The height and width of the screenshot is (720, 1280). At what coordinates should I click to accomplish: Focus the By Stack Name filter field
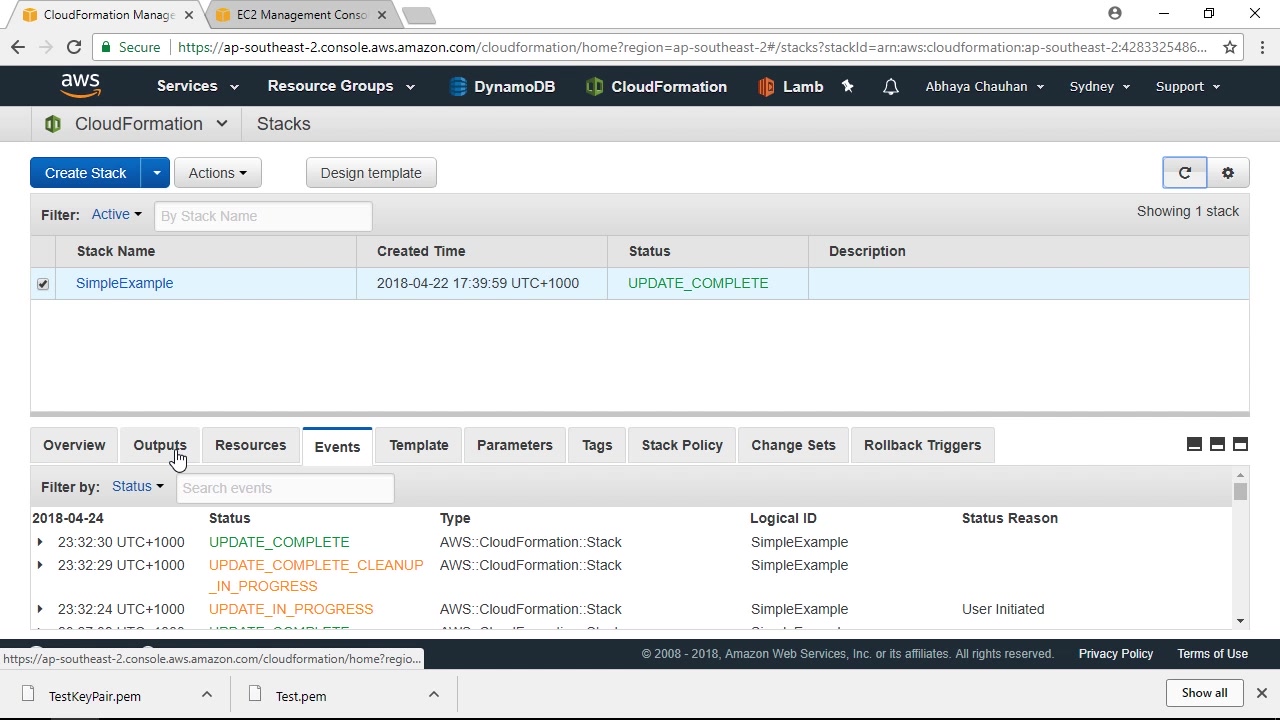[x=263, y=216]
